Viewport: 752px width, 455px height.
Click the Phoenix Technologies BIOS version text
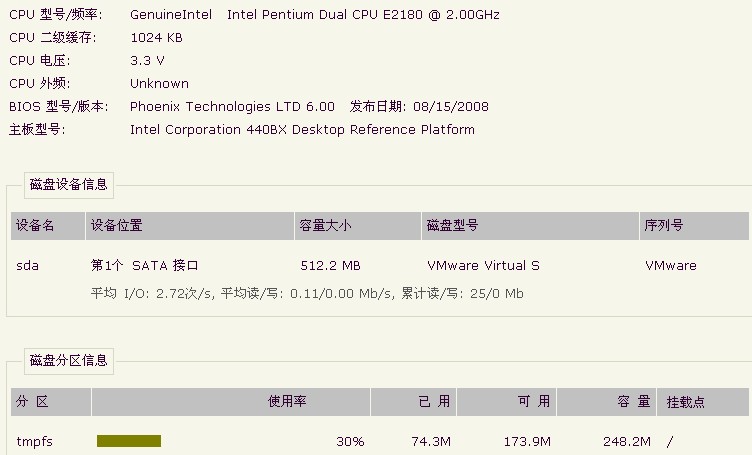pyautogui.click(x=233, y=106)
